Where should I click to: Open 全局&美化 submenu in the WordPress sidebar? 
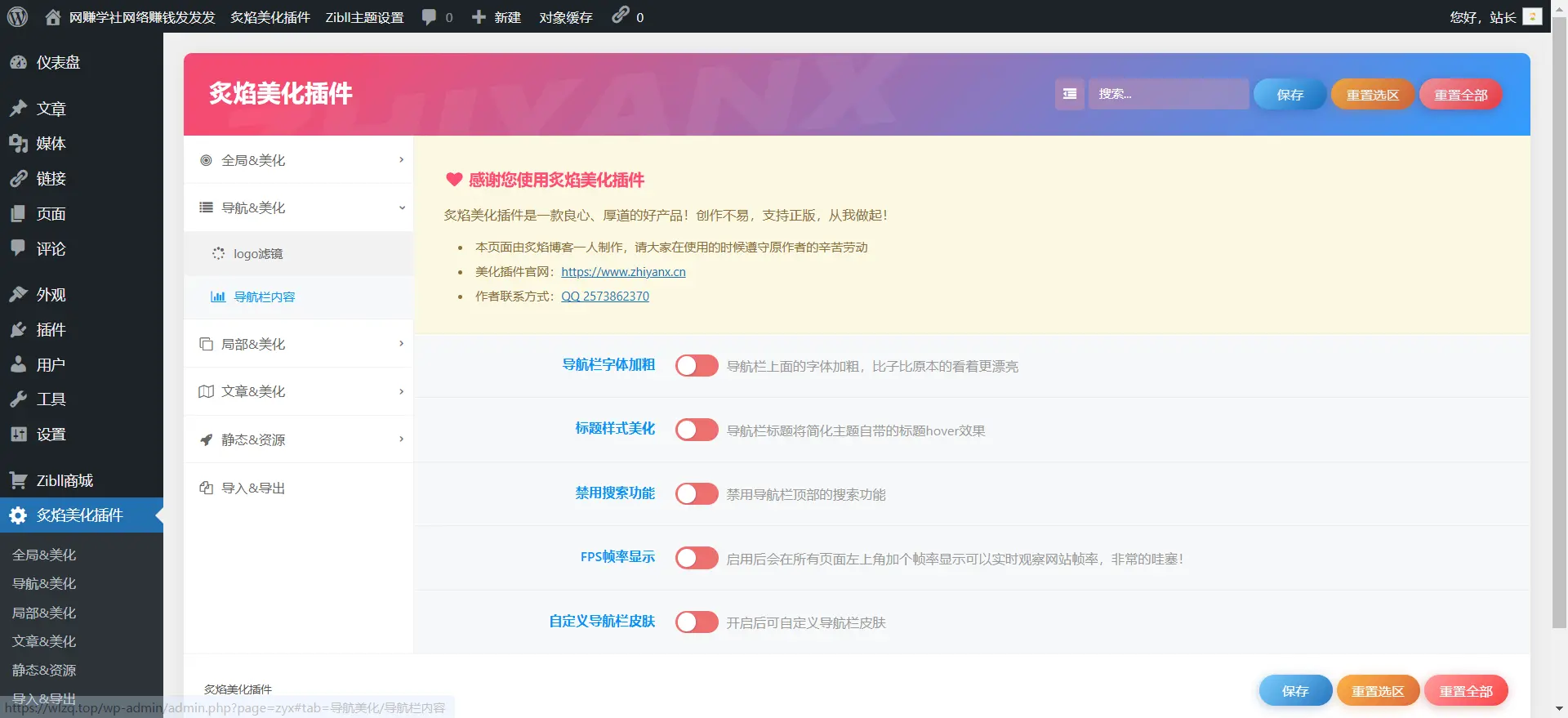[44, 555]
